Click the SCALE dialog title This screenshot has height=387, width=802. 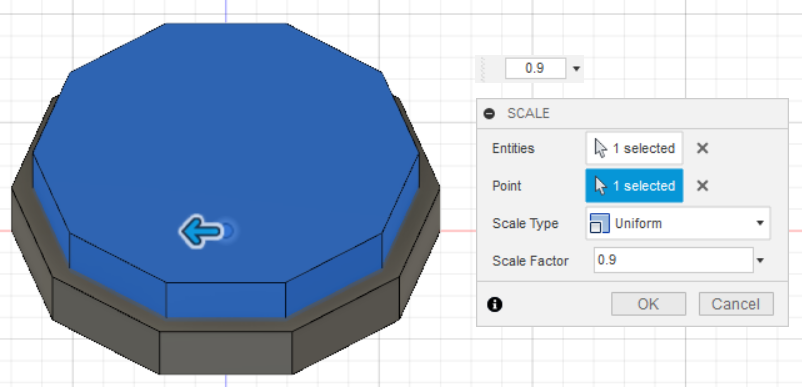click(x=528, y=113)
